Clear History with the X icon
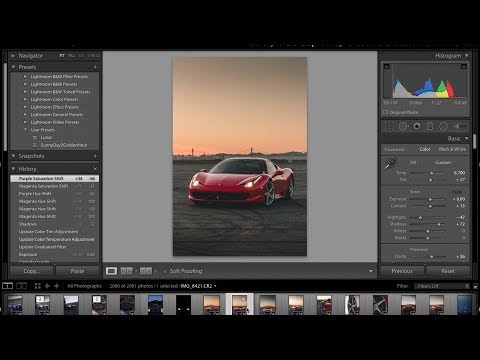This screenshot has height=360, width=480. pos(95,169)
